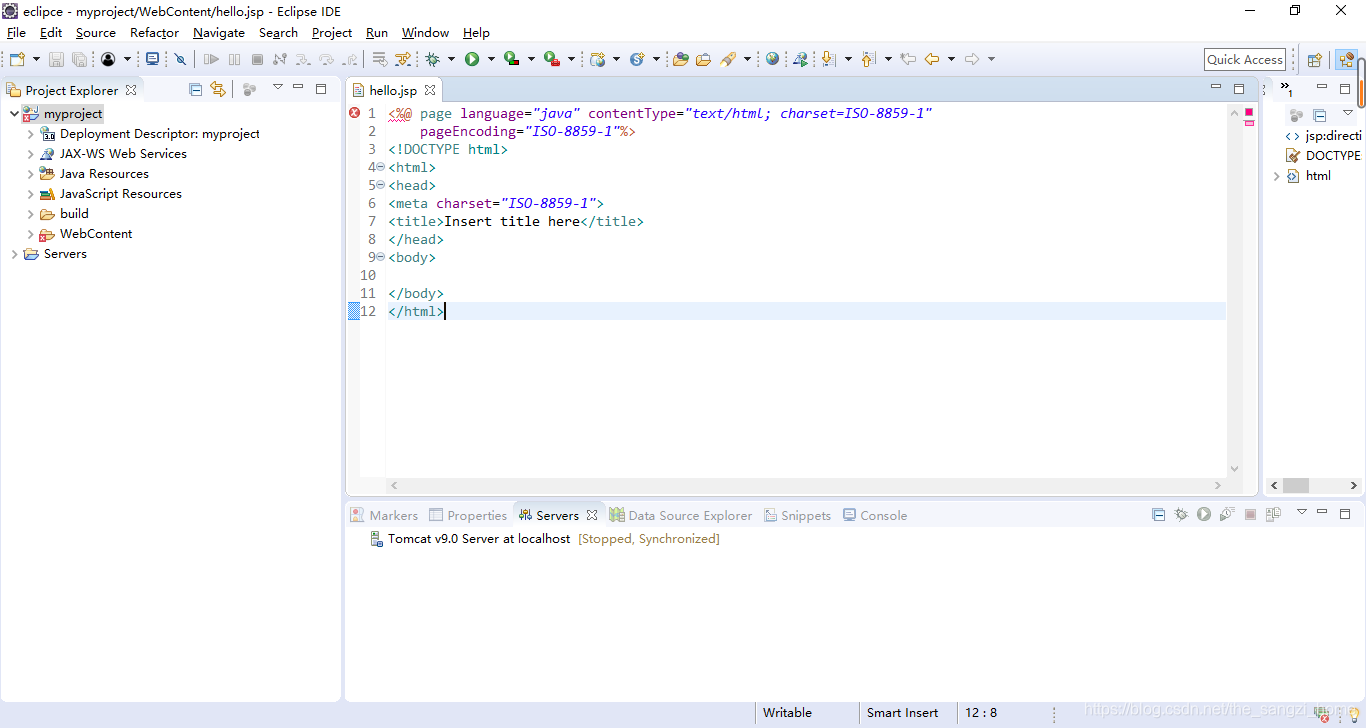Click the Terminate square icon in main toolbar
The width and height of the screenshot is (1366, 728).
click(257, 59)
